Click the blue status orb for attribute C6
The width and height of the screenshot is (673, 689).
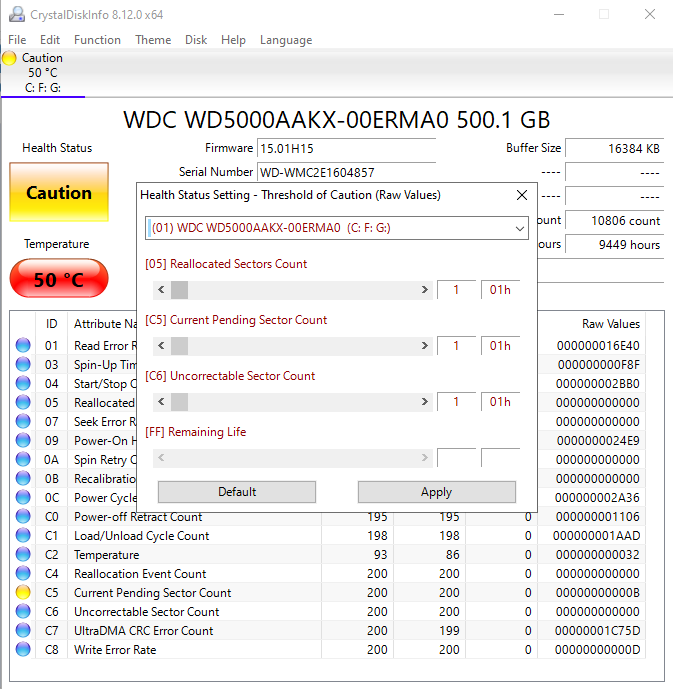(x=23, y=611)
